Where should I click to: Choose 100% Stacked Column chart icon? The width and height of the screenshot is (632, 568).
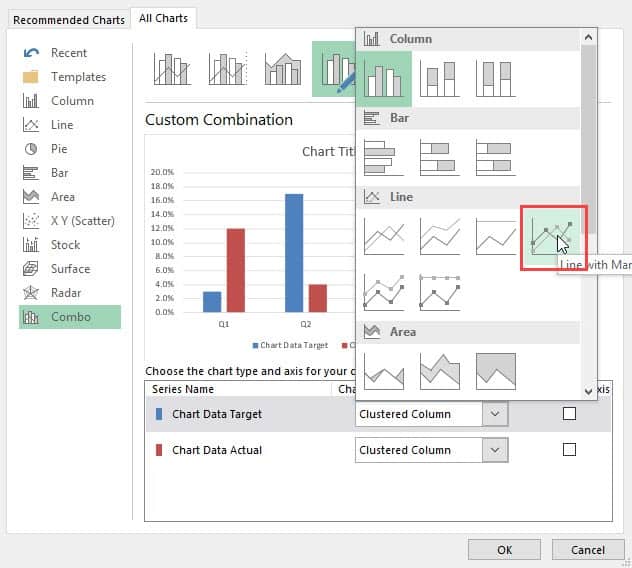coord(495,79)
